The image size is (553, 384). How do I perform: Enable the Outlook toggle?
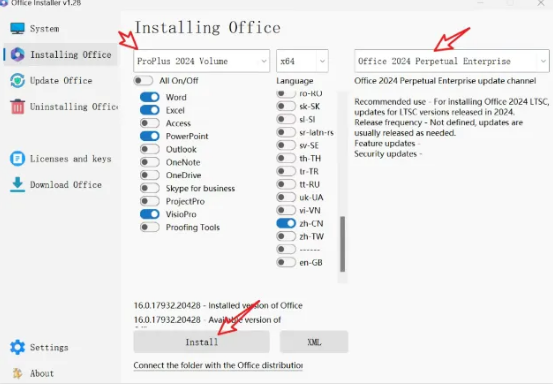150,149
